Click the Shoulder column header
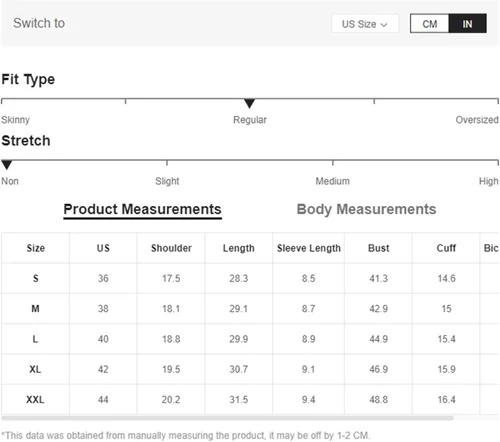Image resolution: width=500 pixels, height=442 pixels. pyautogui.click(x=171, y=248)
